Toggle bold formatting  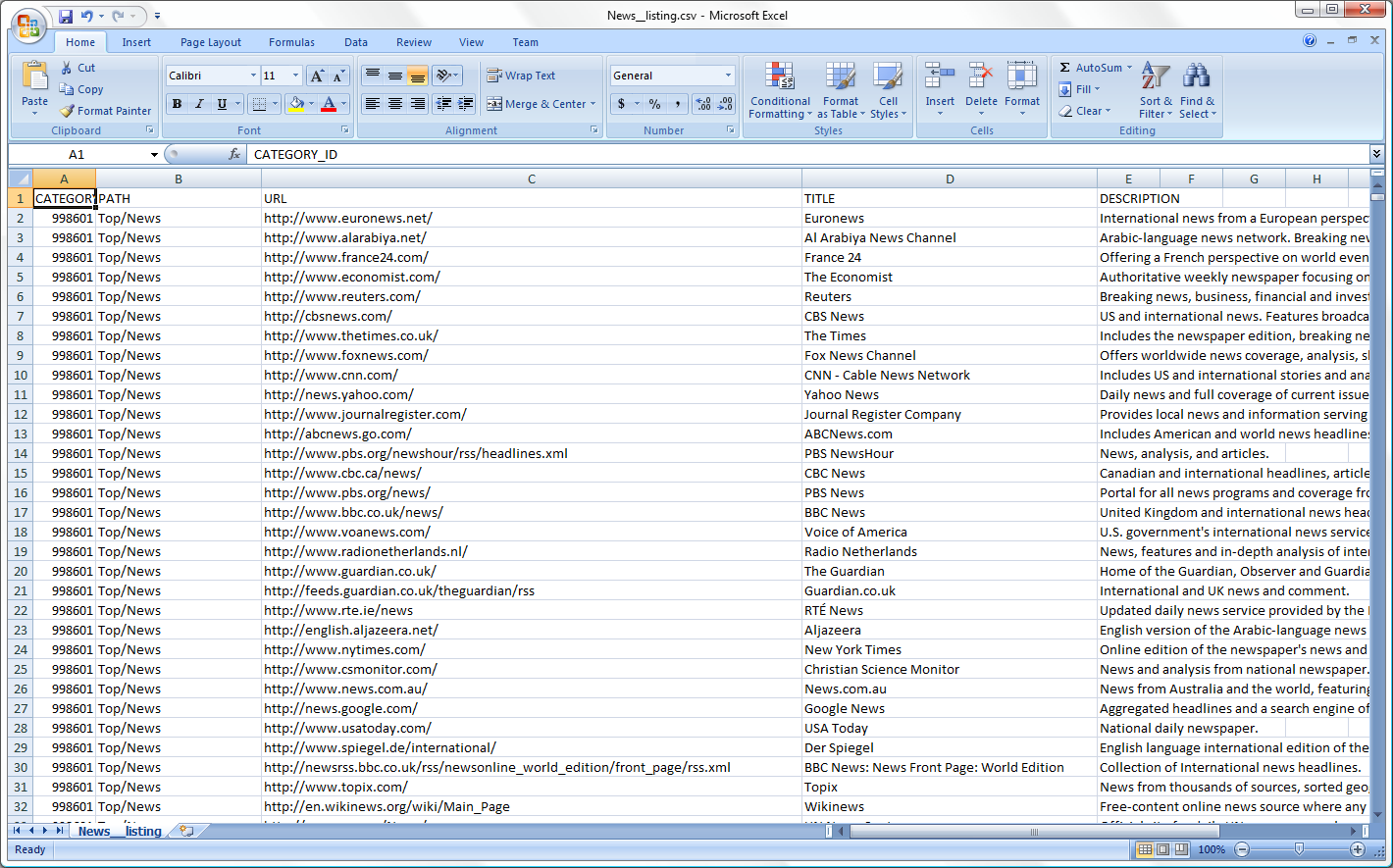(x=177, y=104)
